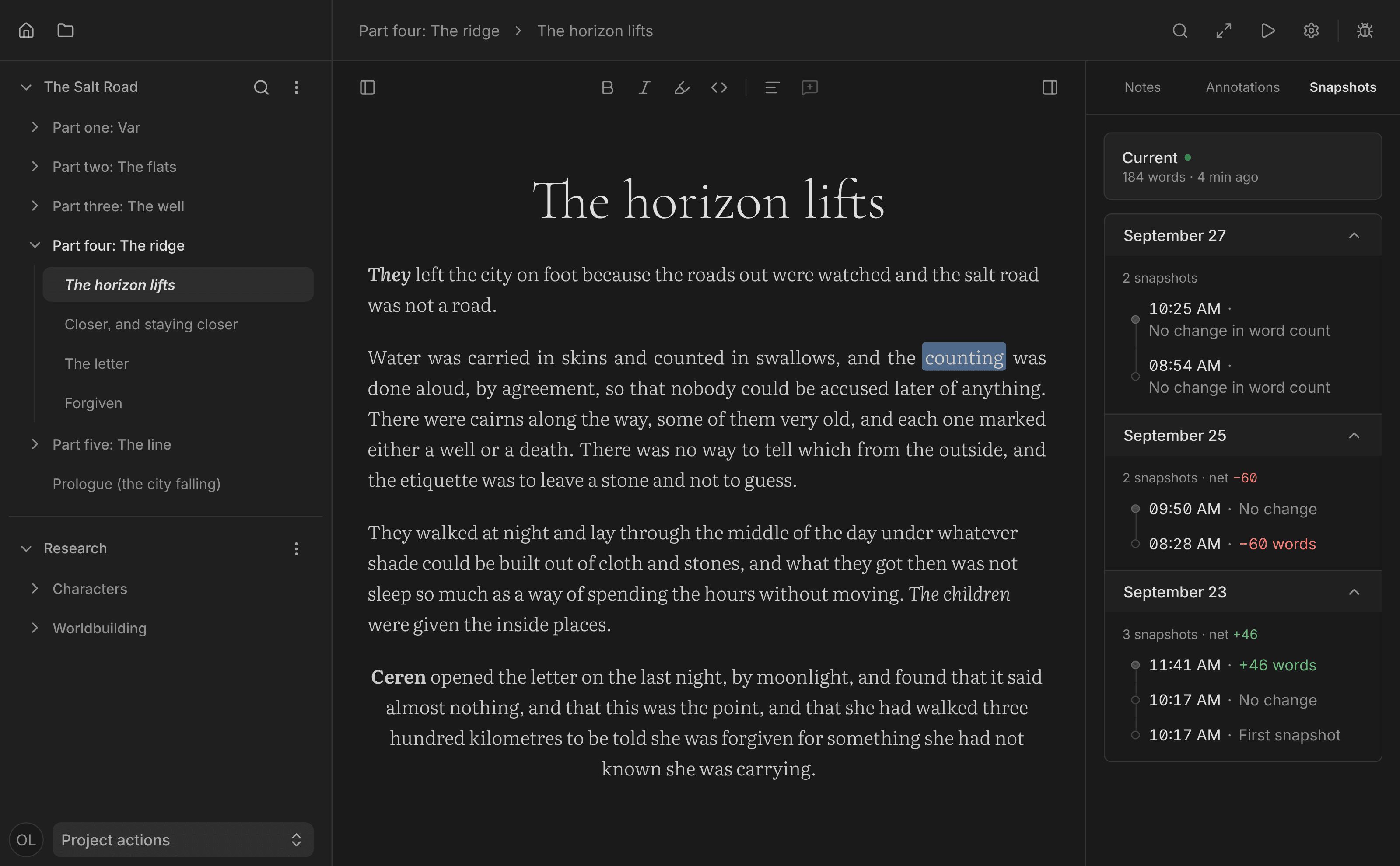Insert code formatting
This screenshot has height=866, width=1400.
tap(719, 87)
